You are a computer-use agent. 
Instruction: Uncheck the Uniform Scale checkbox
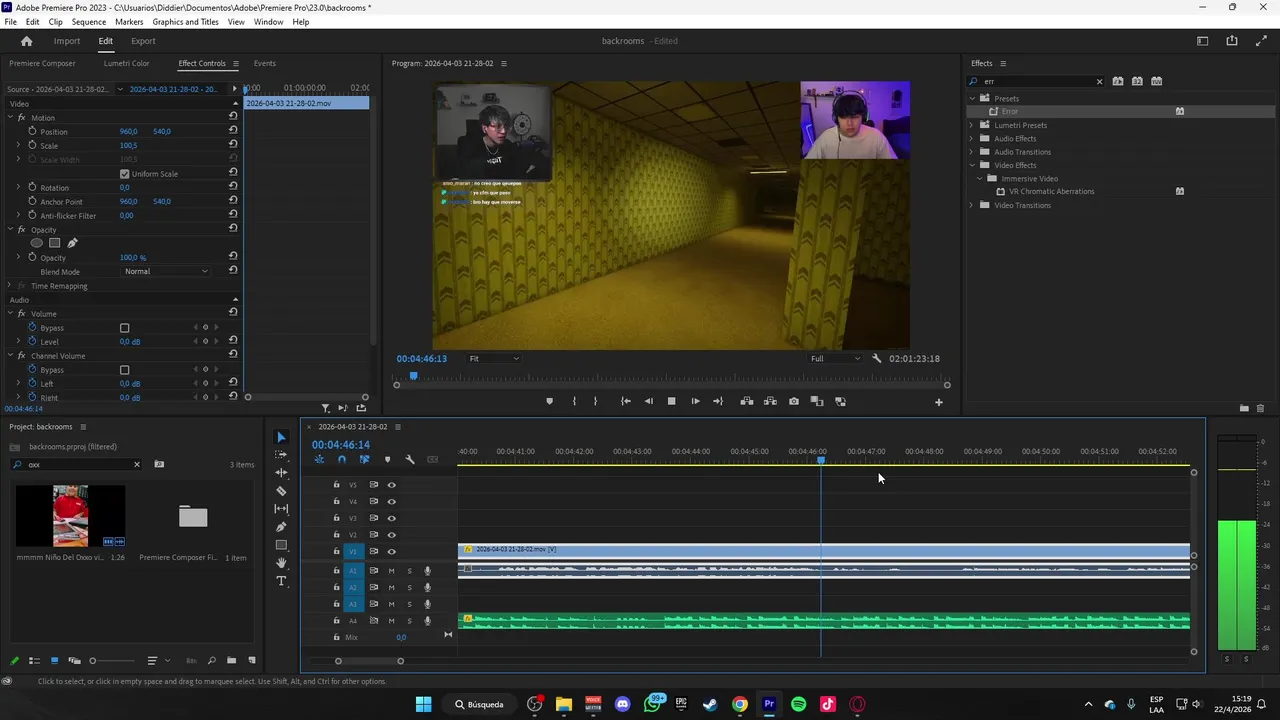pyautogui.click(x=125, y=174)
